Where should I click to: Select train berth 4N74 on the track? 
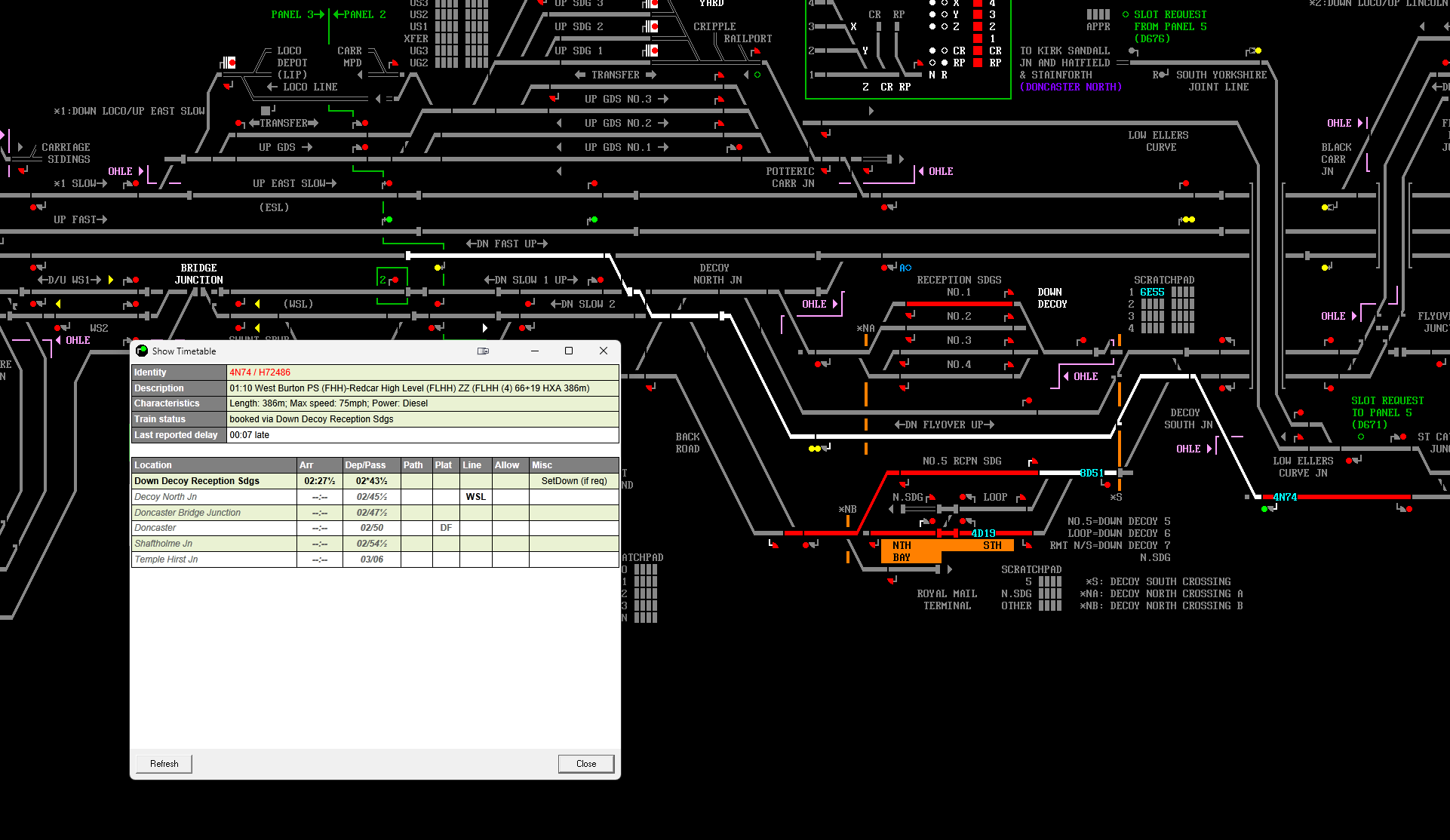(x=1285, y=497)
